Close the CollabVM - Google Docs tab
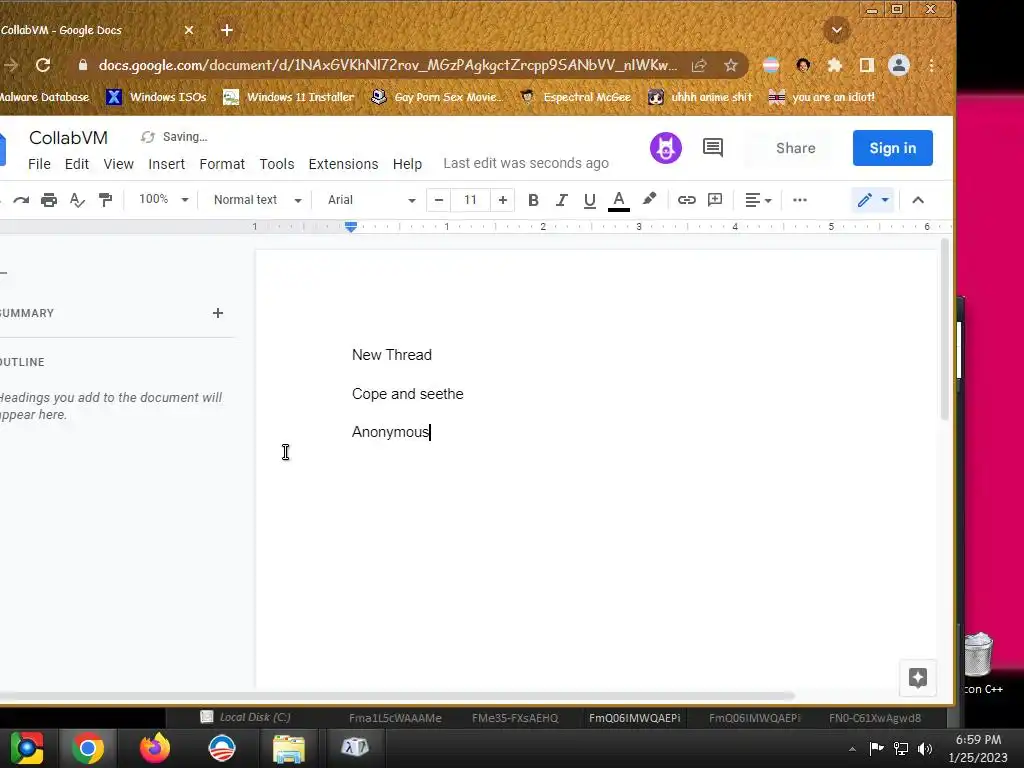 (x=189, y=30)
